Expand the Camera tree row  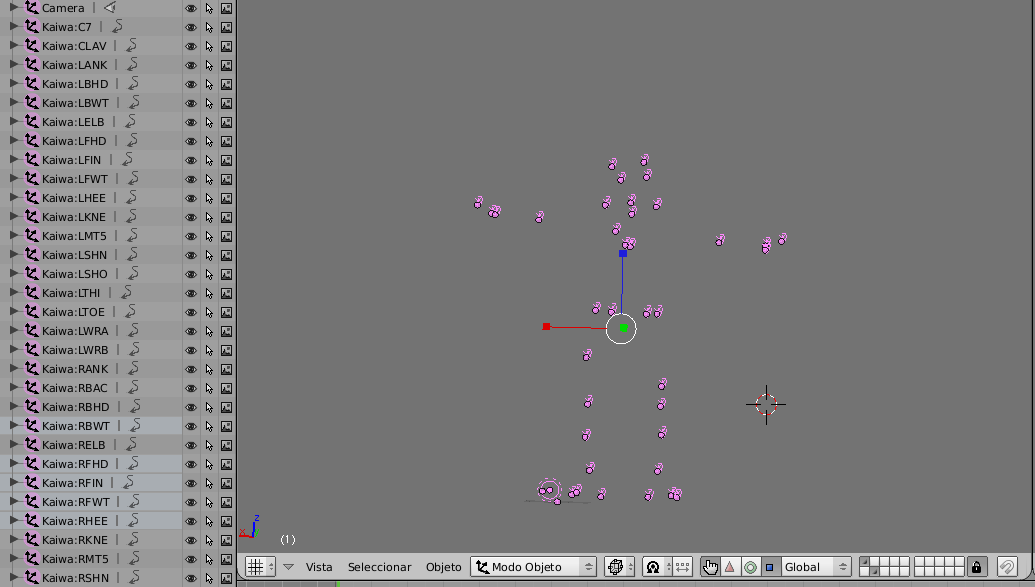point(13,8)
